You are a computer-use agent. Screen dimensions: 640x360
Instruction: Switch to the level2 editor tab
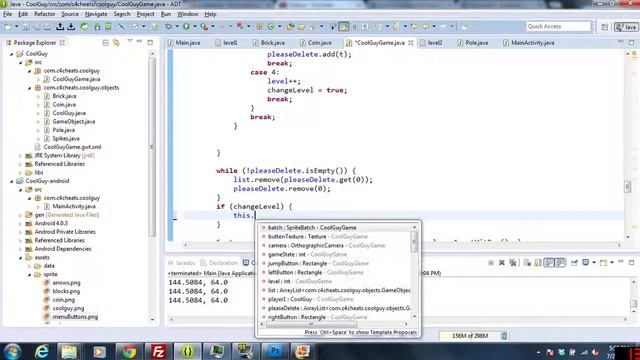pyautogui.click(x=431, y=42)
